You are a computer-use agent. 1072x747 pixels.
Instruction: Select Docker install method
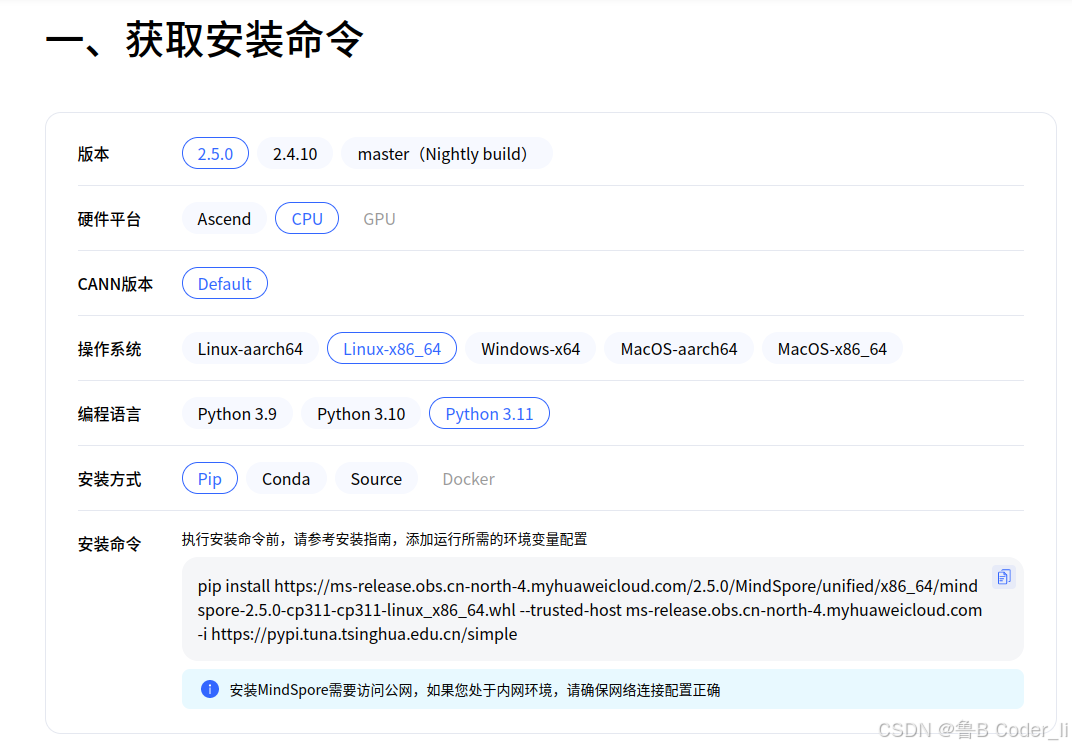[x=468, y=478]
